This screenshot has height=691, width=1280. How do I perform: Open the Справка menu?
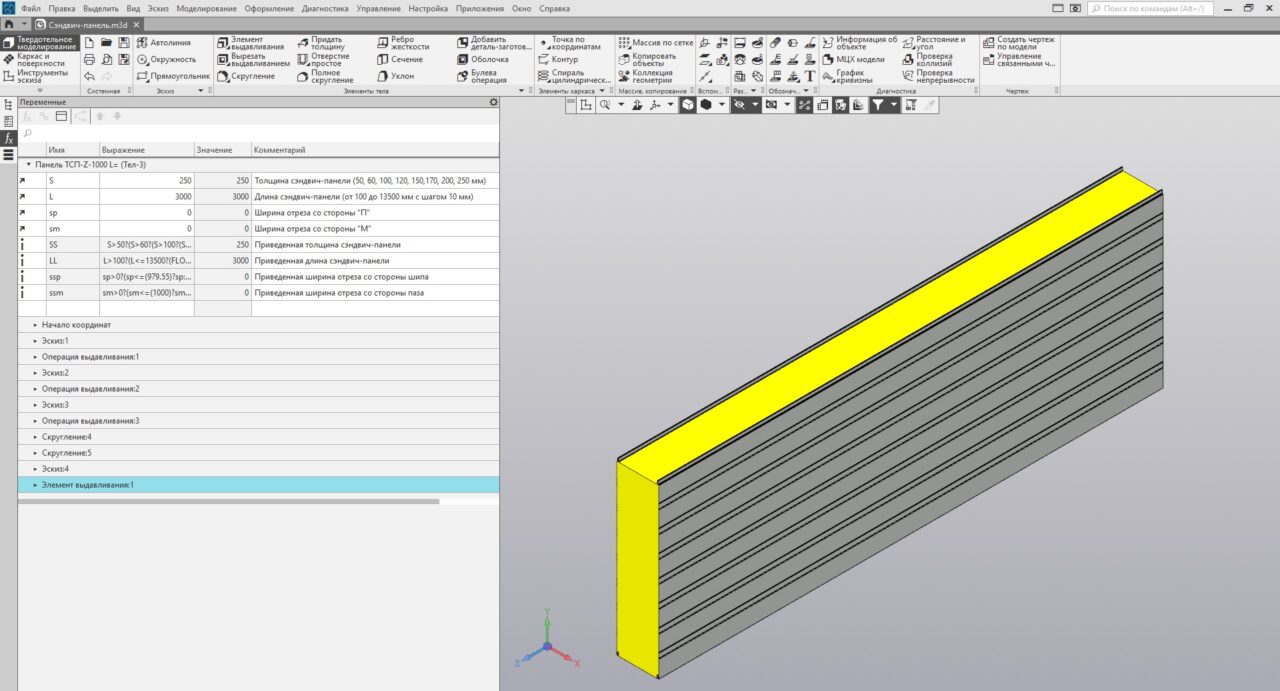coord(554,8)
